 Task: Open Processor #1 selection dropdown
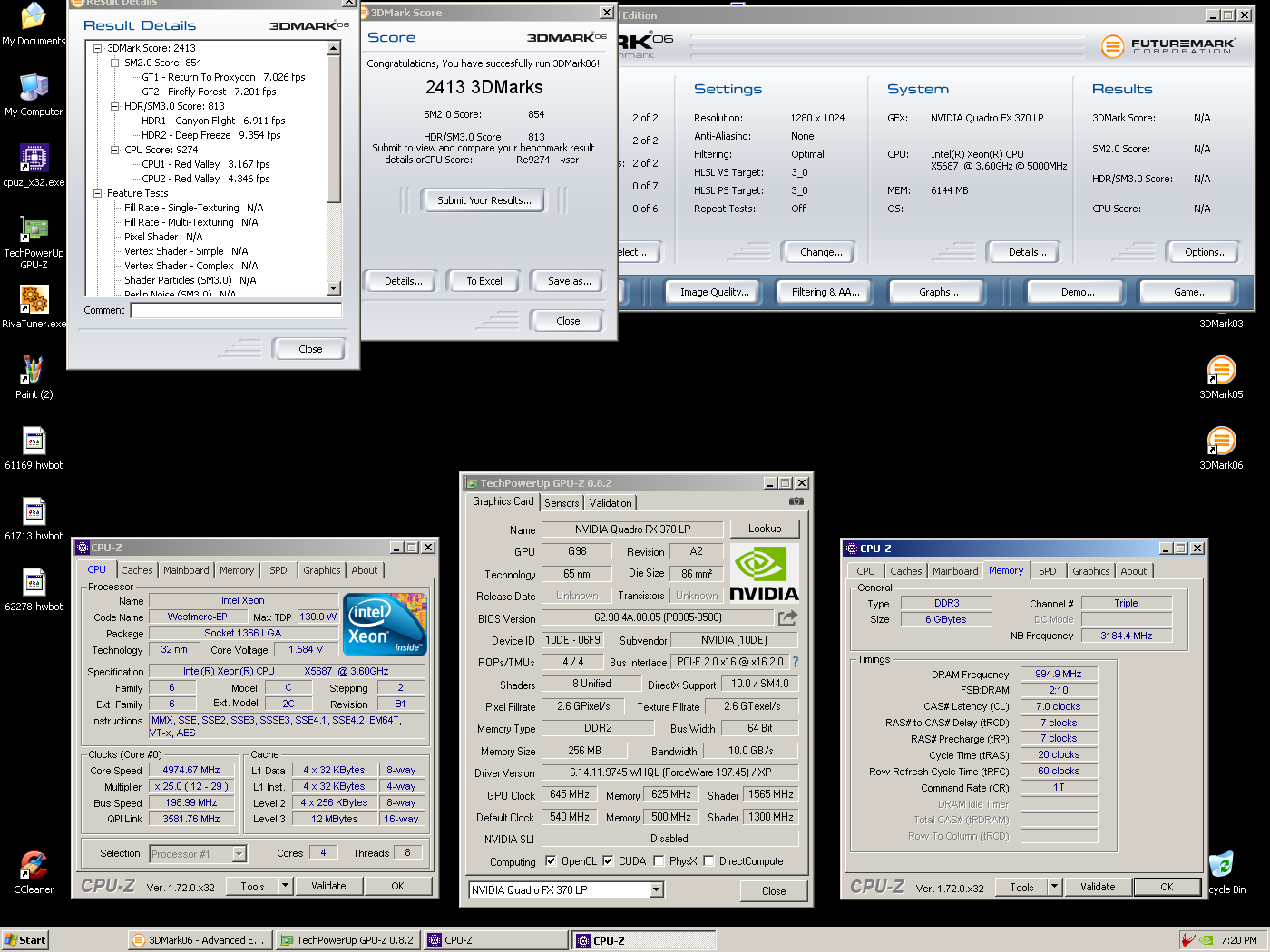(x=239, y=854)
